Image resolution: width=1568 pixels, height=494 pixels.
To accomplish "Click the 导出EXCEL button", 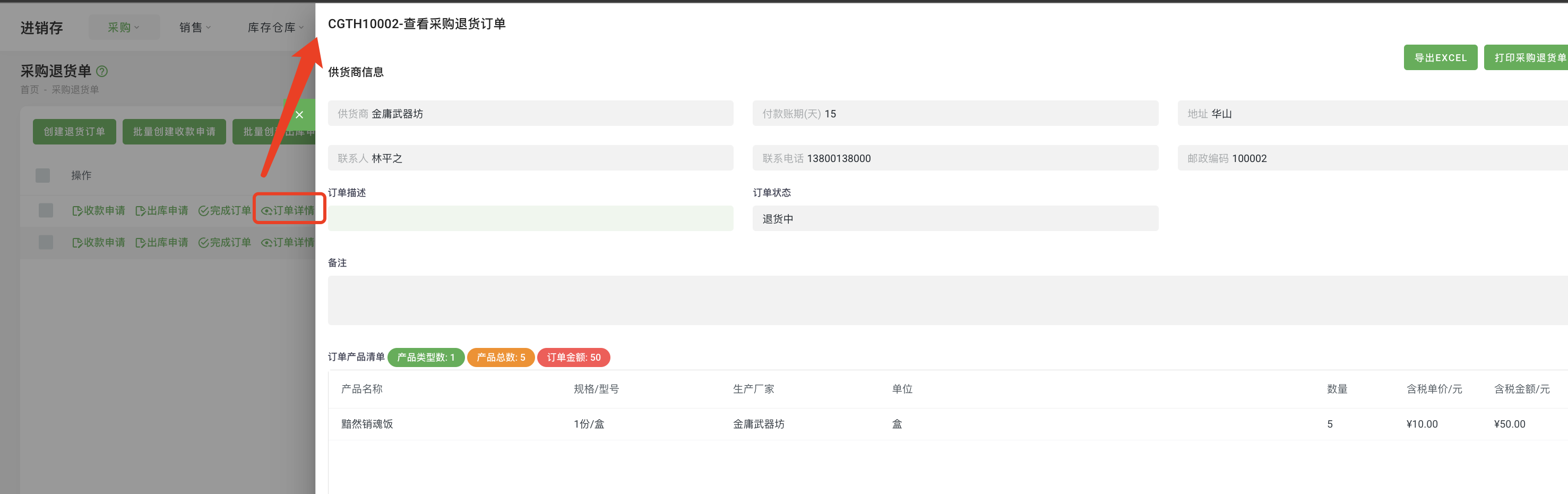I will pos(1440,57).
